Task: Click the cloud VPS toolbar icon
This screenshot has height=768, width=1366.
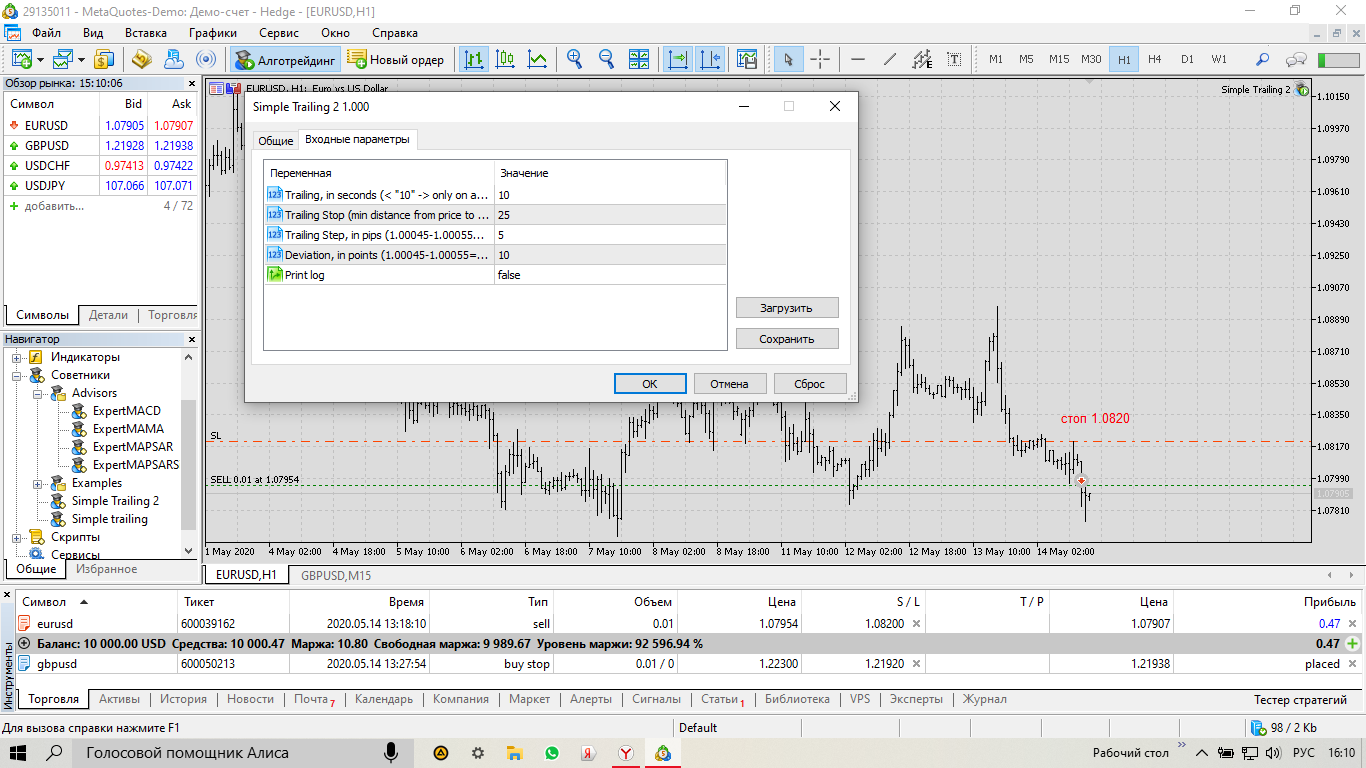Action: (174, 59)
